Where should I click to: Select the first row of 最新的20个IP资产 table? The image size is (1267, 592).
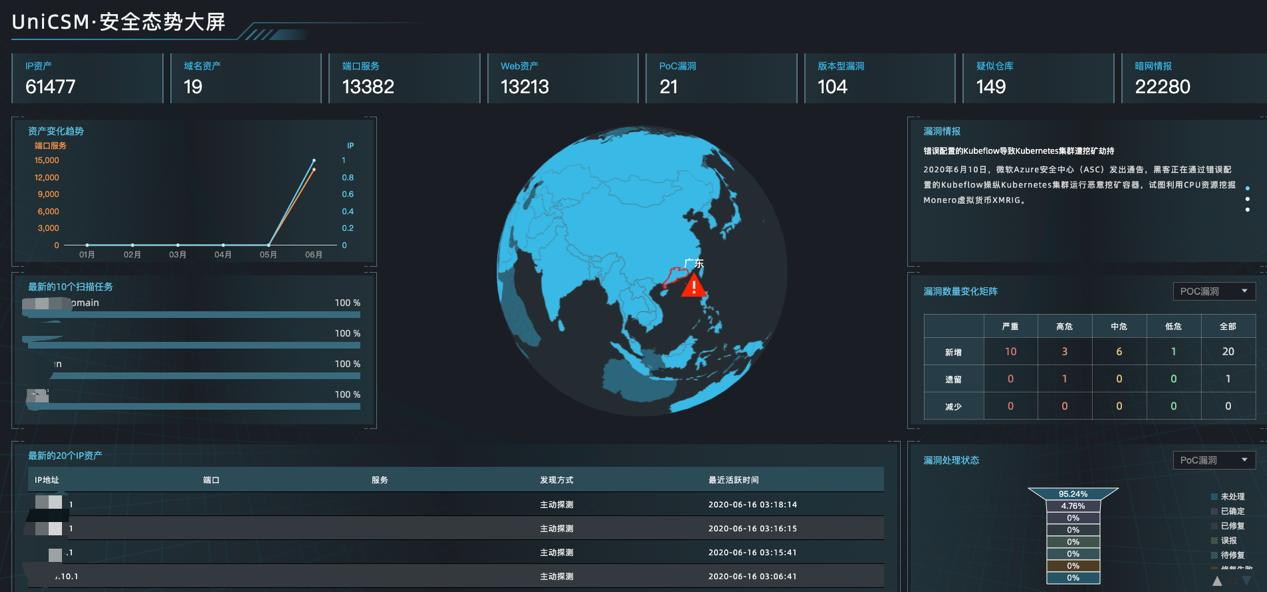[448, 504]
